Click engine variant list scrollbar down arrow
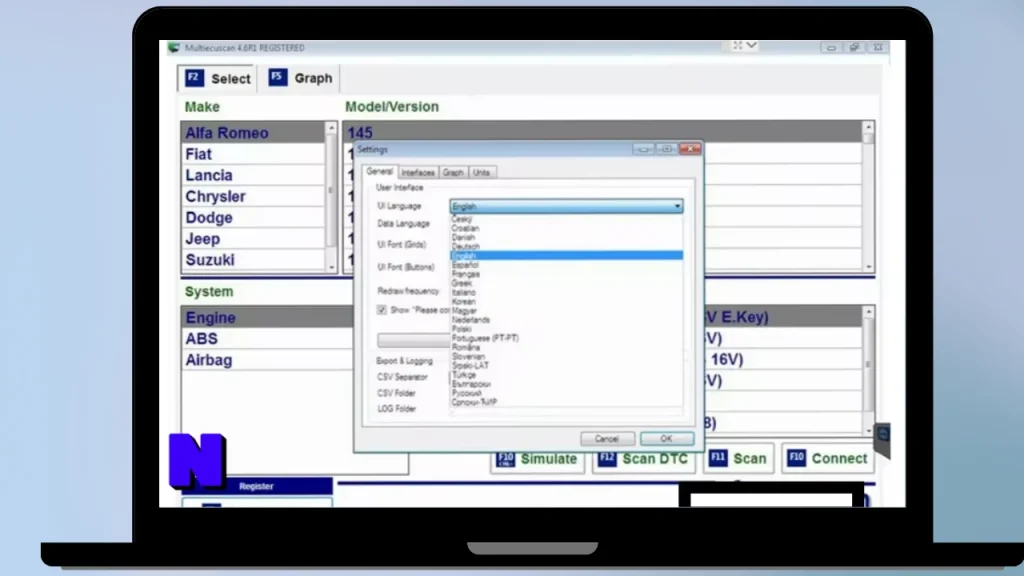This screenshot has width=1024, height=576. click(x=868, y=430)
